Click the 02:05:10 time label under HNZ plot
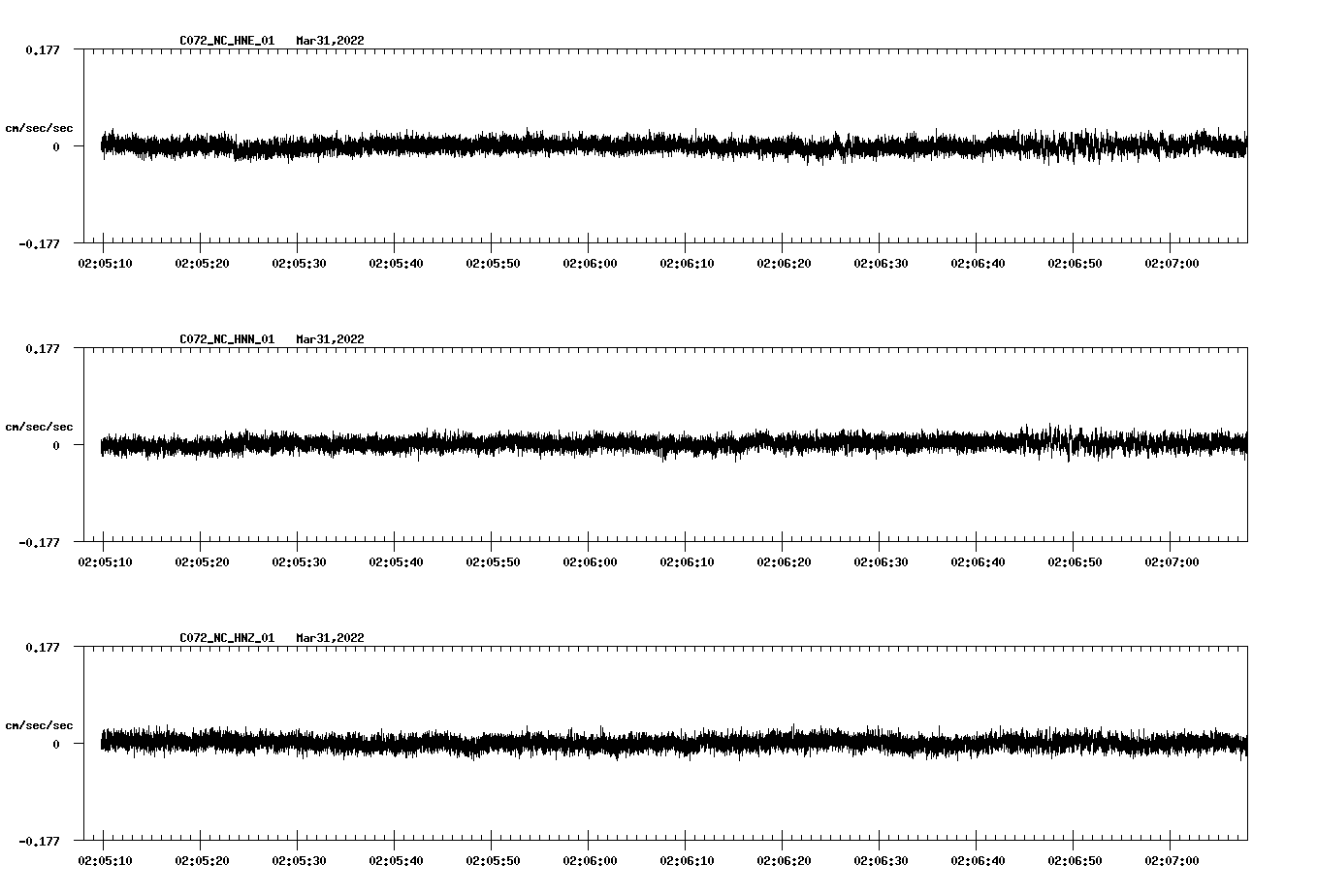This screenshot has height=896, width=1317. [106, 860]
